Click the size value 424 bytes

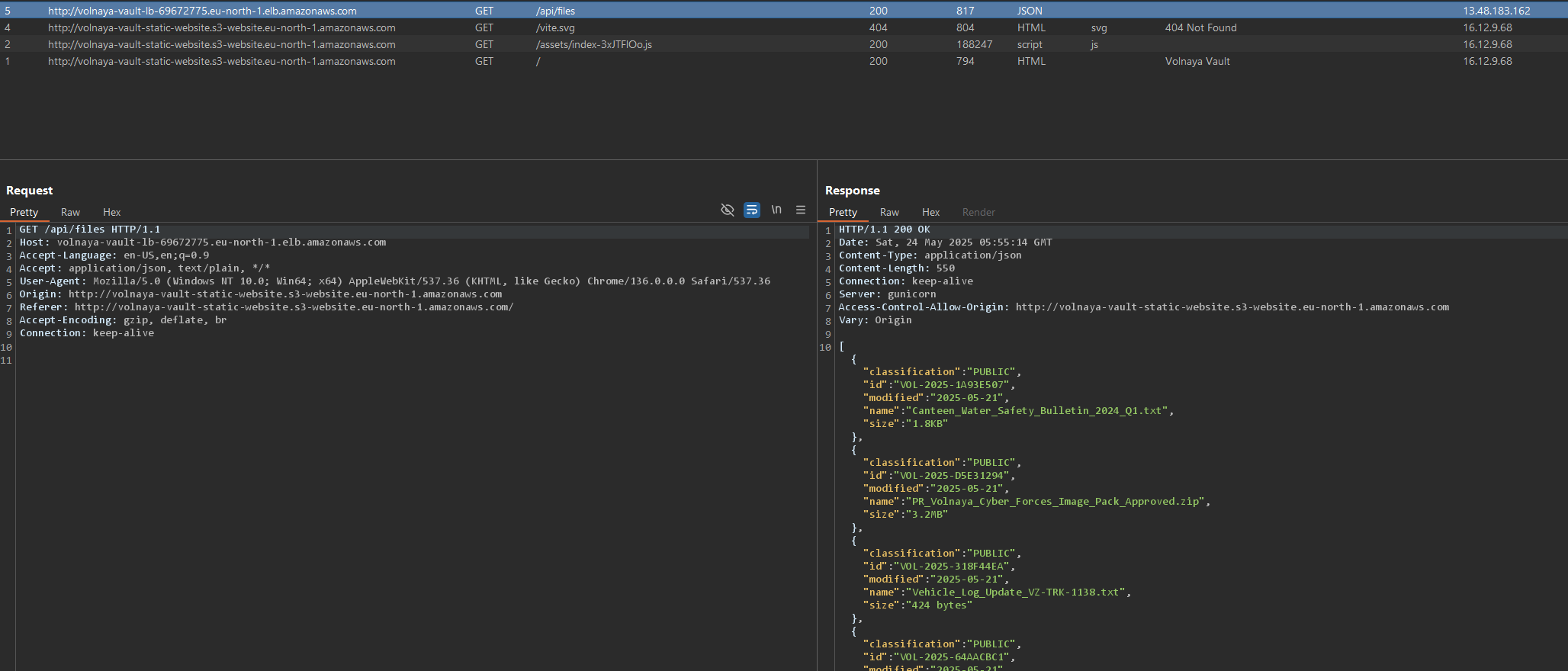(940, 605)
